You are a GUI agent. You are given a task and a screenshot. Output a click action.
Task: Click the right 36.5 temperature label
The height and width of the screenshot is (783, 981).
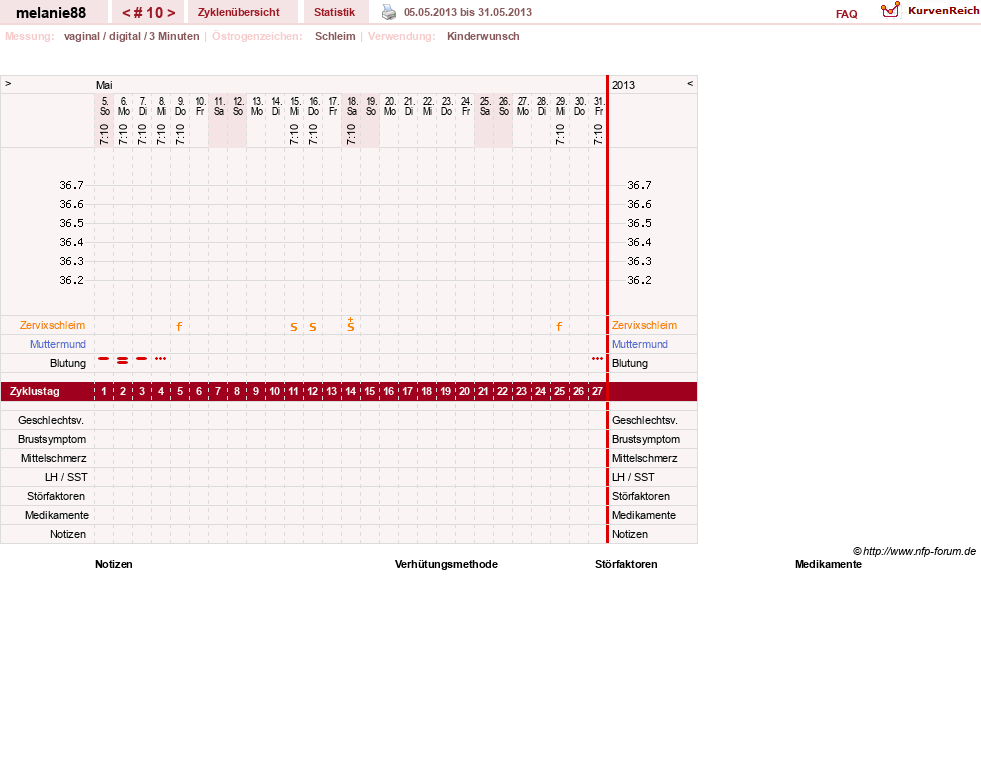639,223
